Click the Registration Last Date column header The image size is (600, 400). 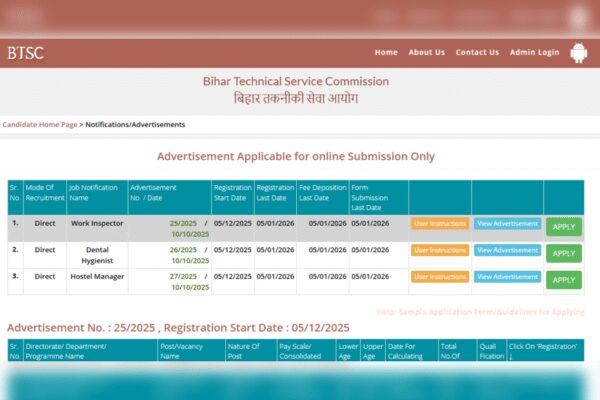click(275, 198)
